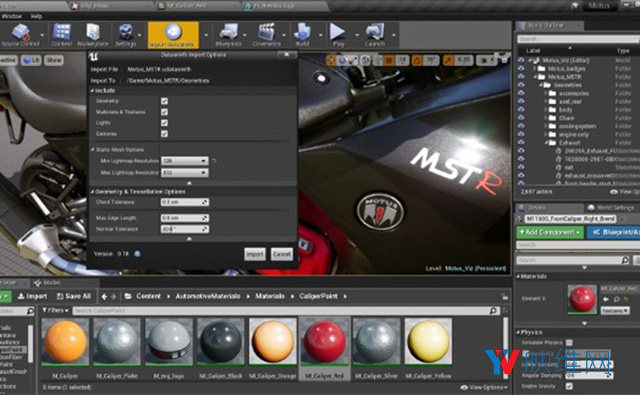Collapse the Static Mesh Options section
This screenshot has width=640, height=395.
[92, 150]
